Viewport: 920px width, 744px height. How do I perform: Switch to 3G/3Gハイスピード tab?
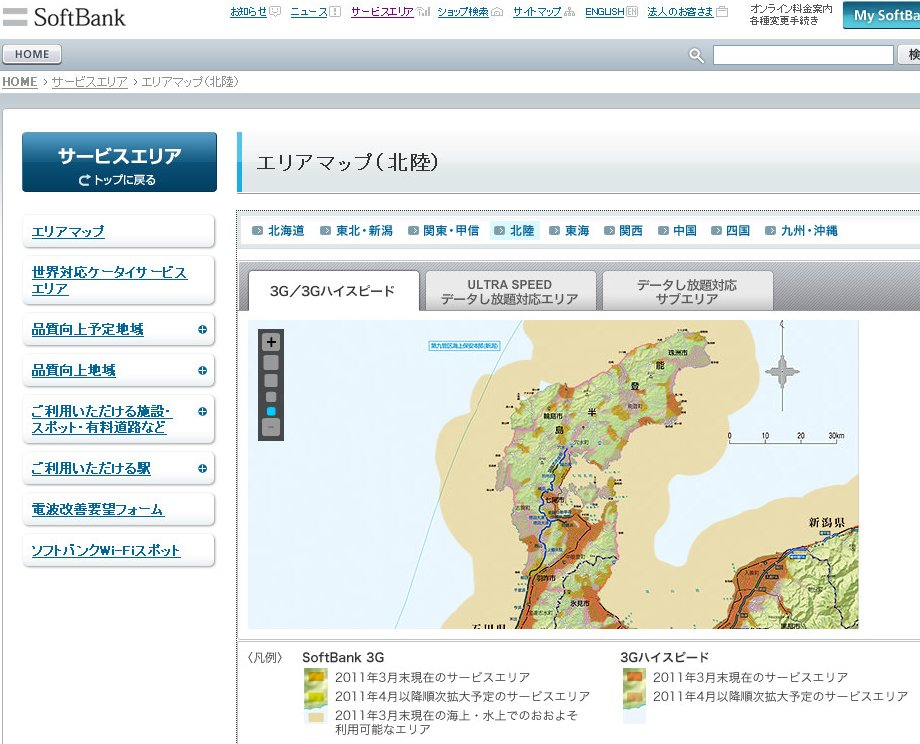coord(333,291)
